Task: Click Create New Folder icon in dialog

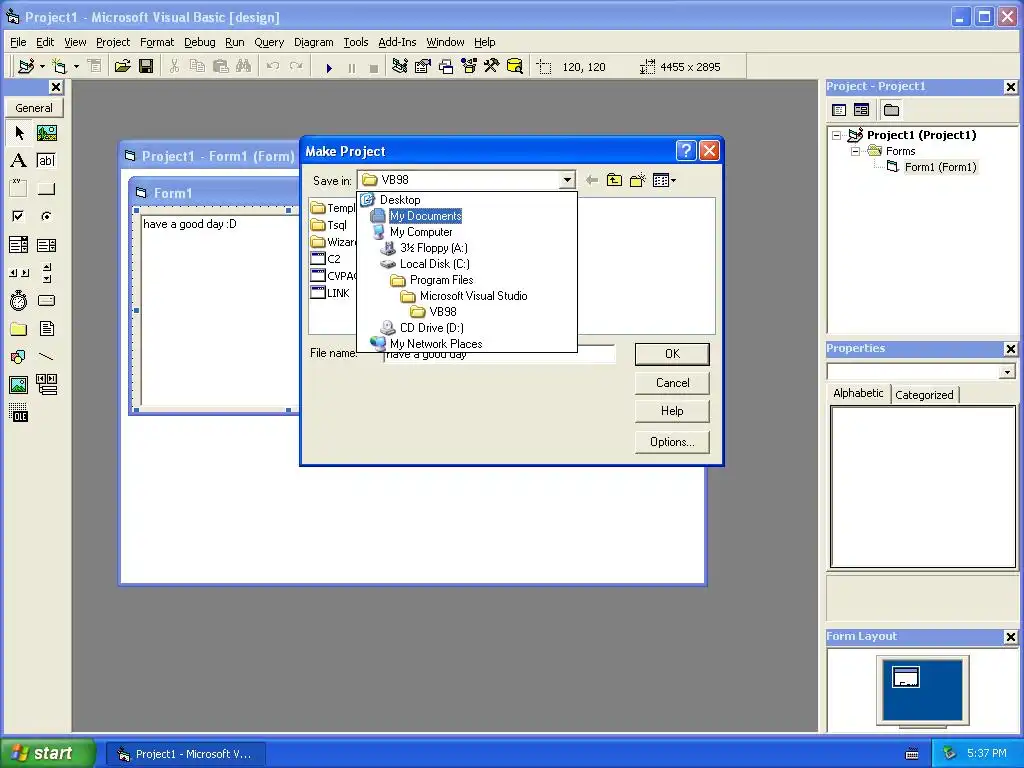Action: [x=637, y=180]
